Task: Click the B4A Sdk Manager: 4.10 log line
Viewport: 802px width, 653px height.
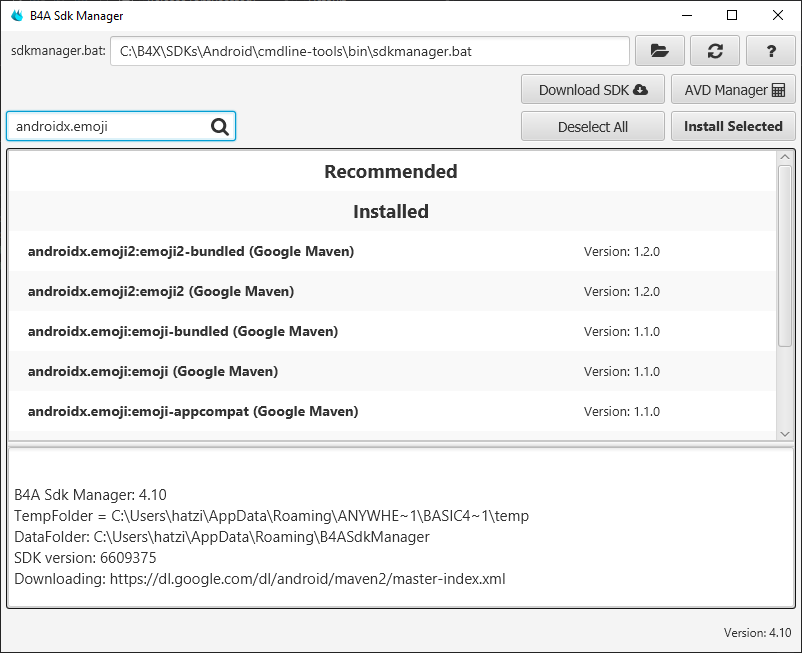Action: click(90, 495)
